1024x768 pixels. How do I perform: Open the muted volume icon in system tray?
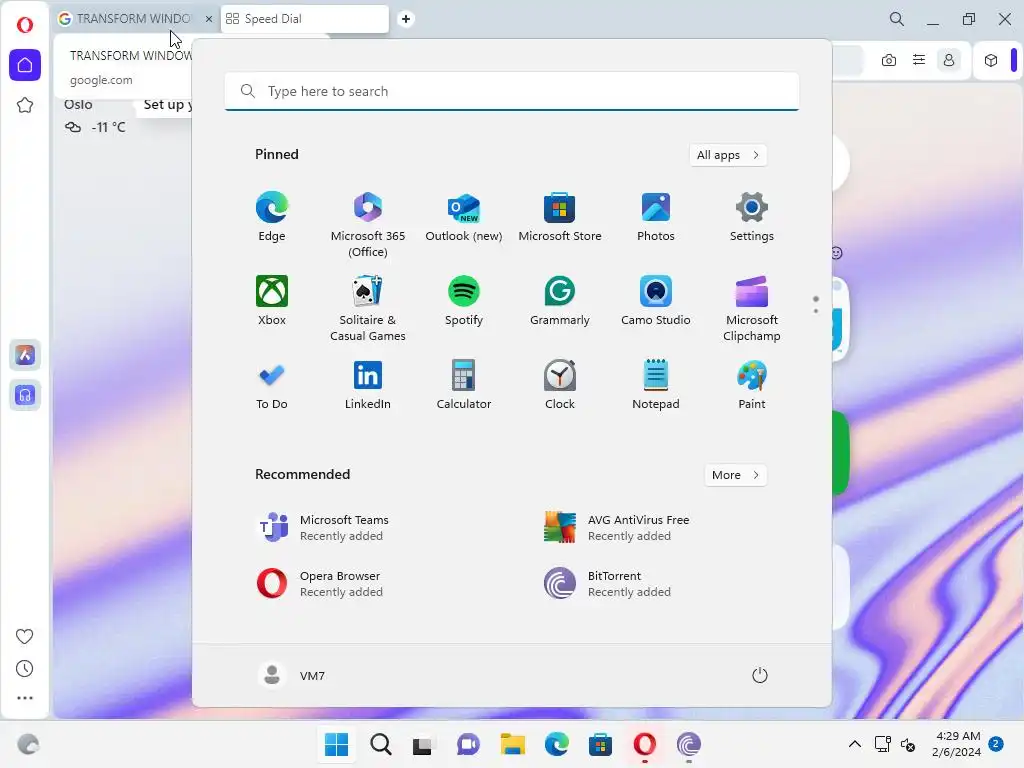tap(908, 744)
